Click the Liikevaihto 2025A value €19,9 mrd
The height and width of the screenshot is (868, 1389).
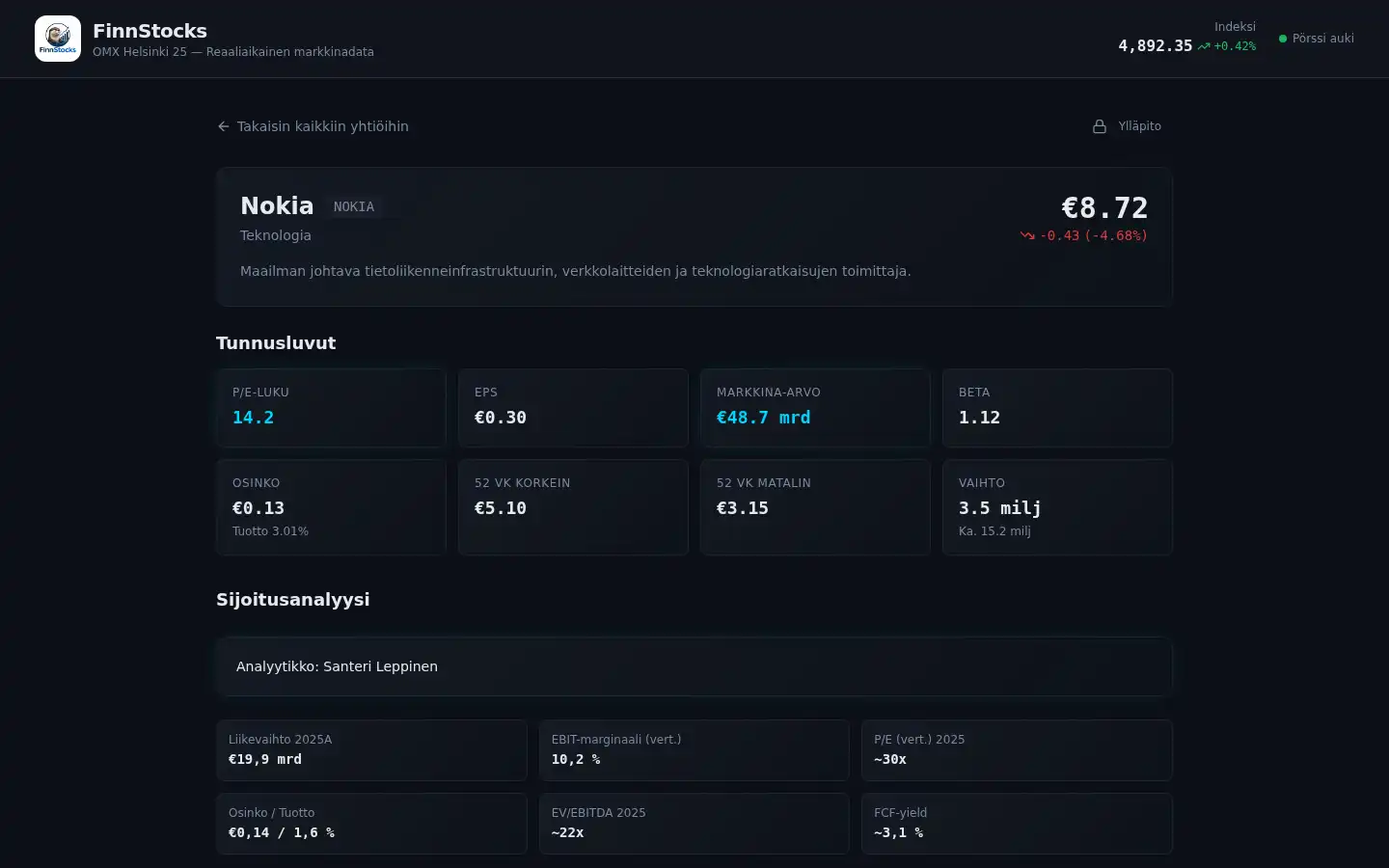point(265,759)
